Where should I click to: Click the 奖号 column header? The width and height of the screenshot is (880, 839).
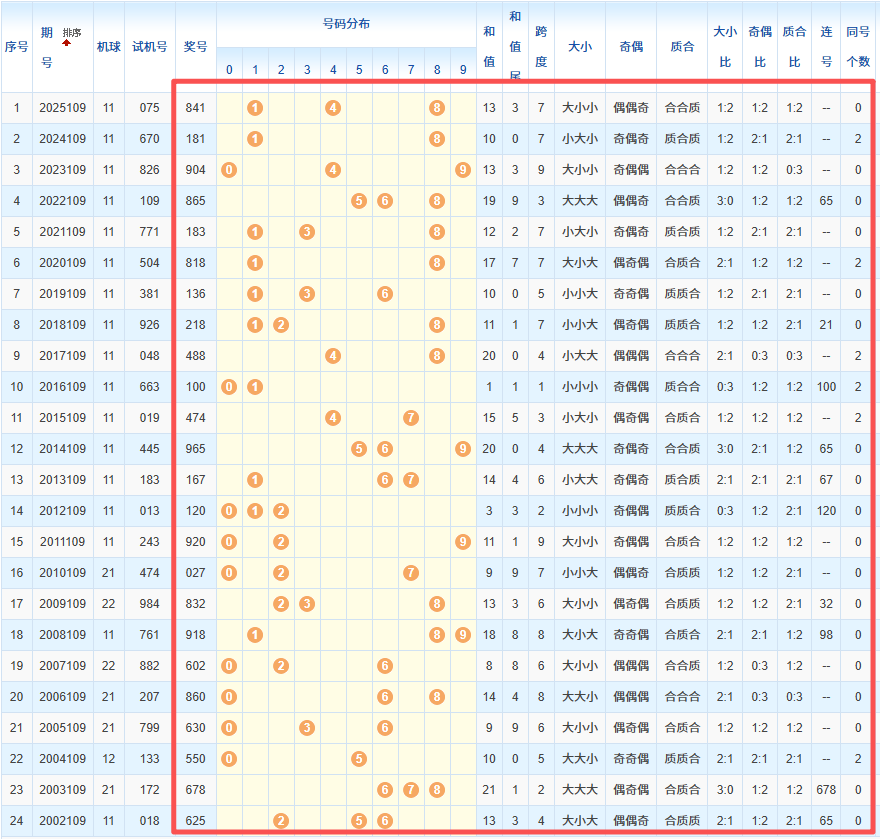tap(196, 46)
